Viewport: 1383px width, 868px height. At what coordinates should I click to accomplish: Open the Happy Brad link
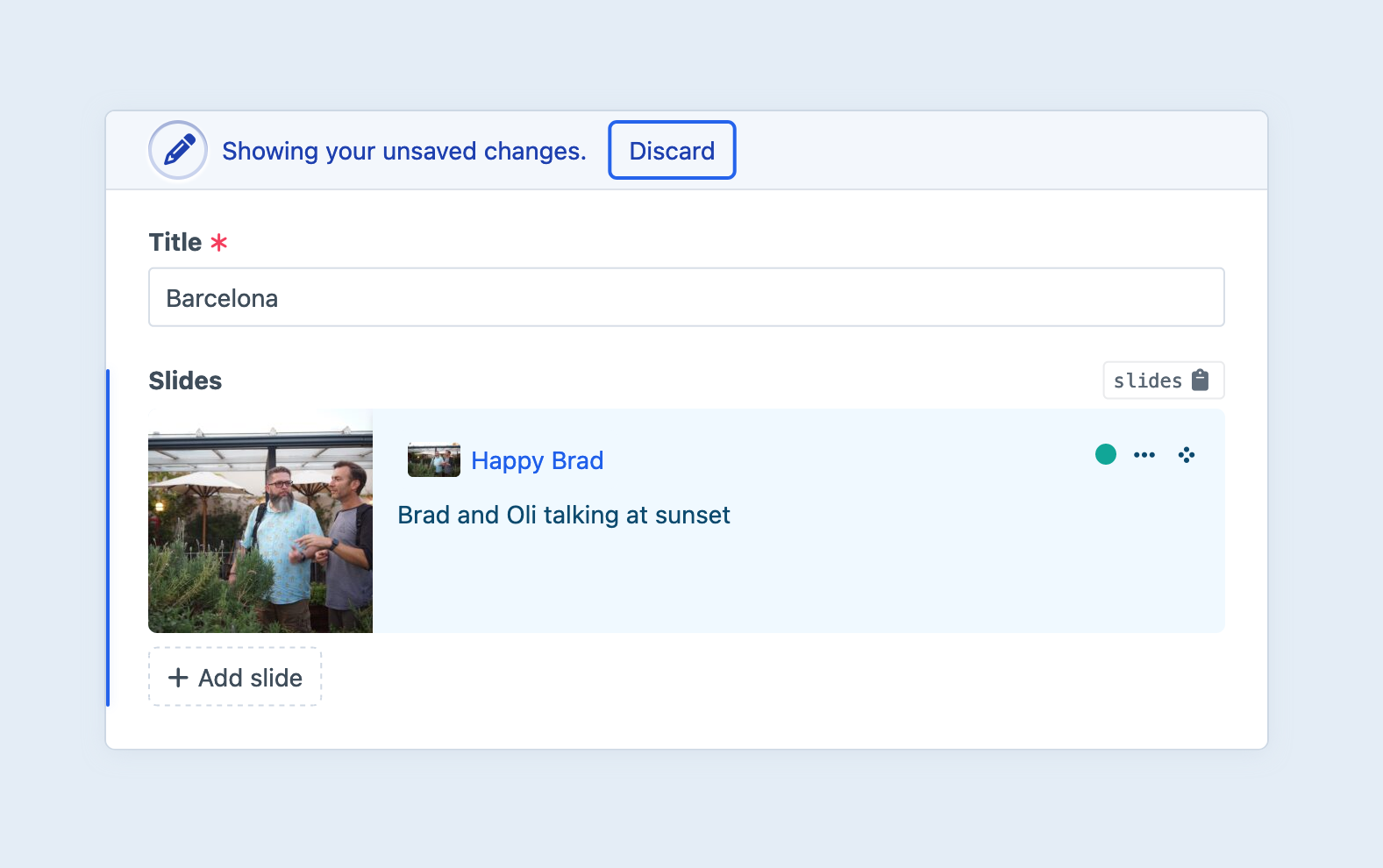point(537,460)
